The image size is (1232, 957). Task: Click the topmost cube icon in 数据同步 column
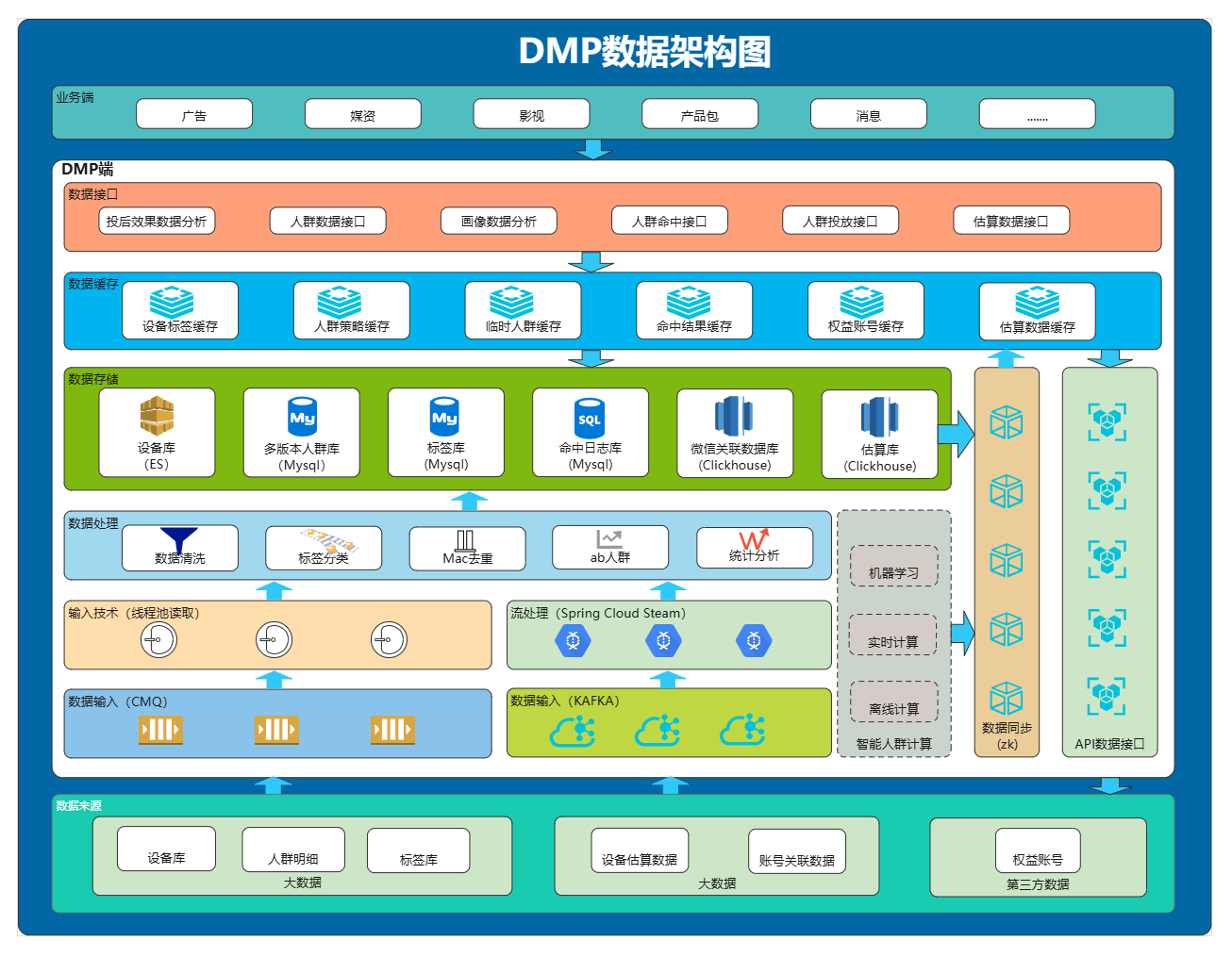pos(1007,422)
